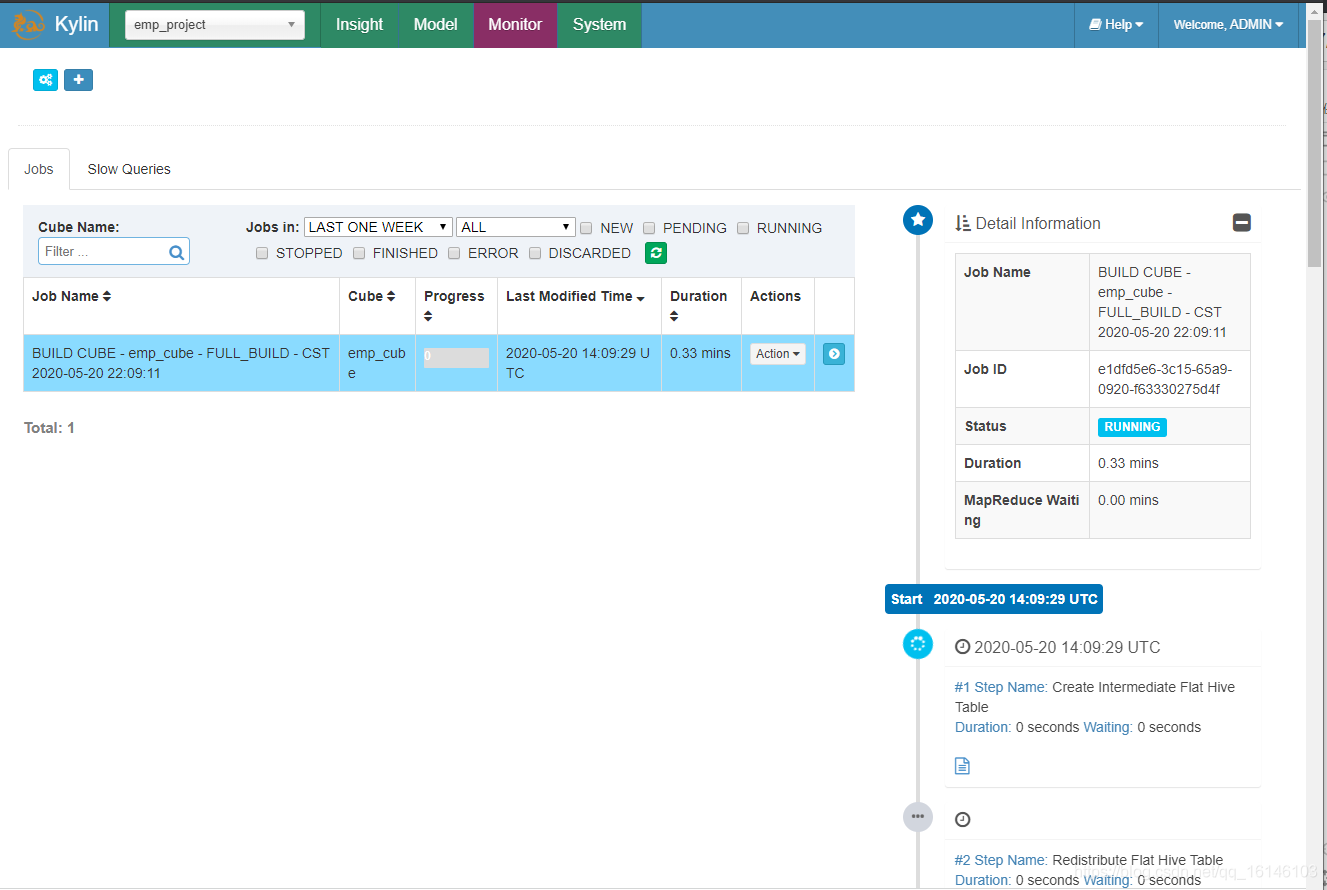Viewport: 1327px width, 890px height.
Task: Click the Cube Name filter input
Action: 113,252
